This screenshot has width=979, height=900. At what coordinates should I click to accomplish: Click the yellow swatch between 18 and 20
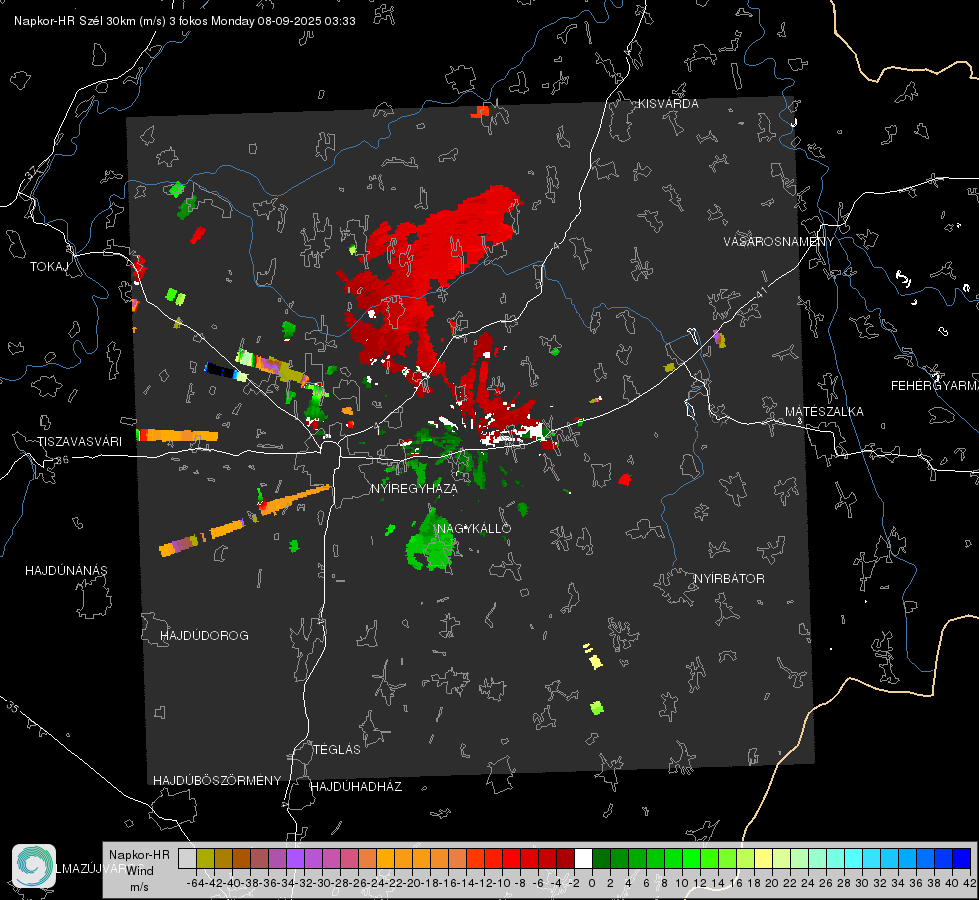[x=763, y=859]
